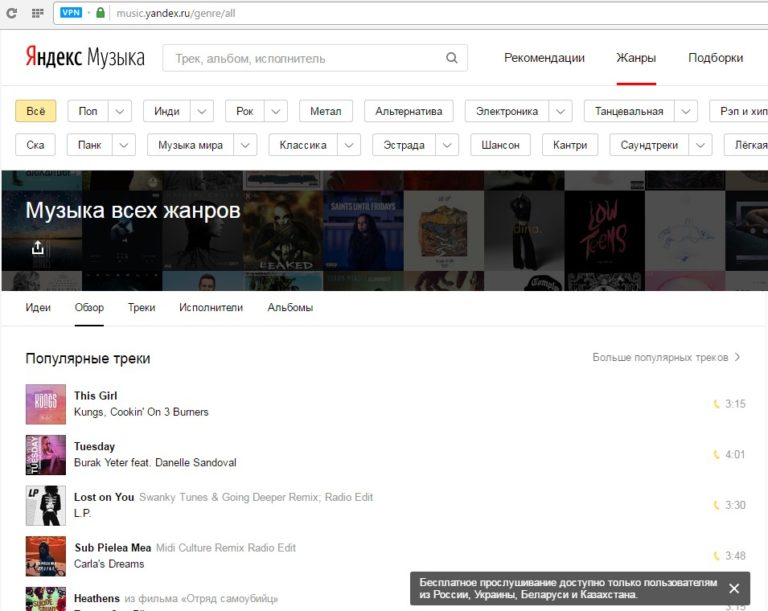
Task: Expand the Танцевальная subgenre dropdown arrow
Action: (x=686, y=111)
